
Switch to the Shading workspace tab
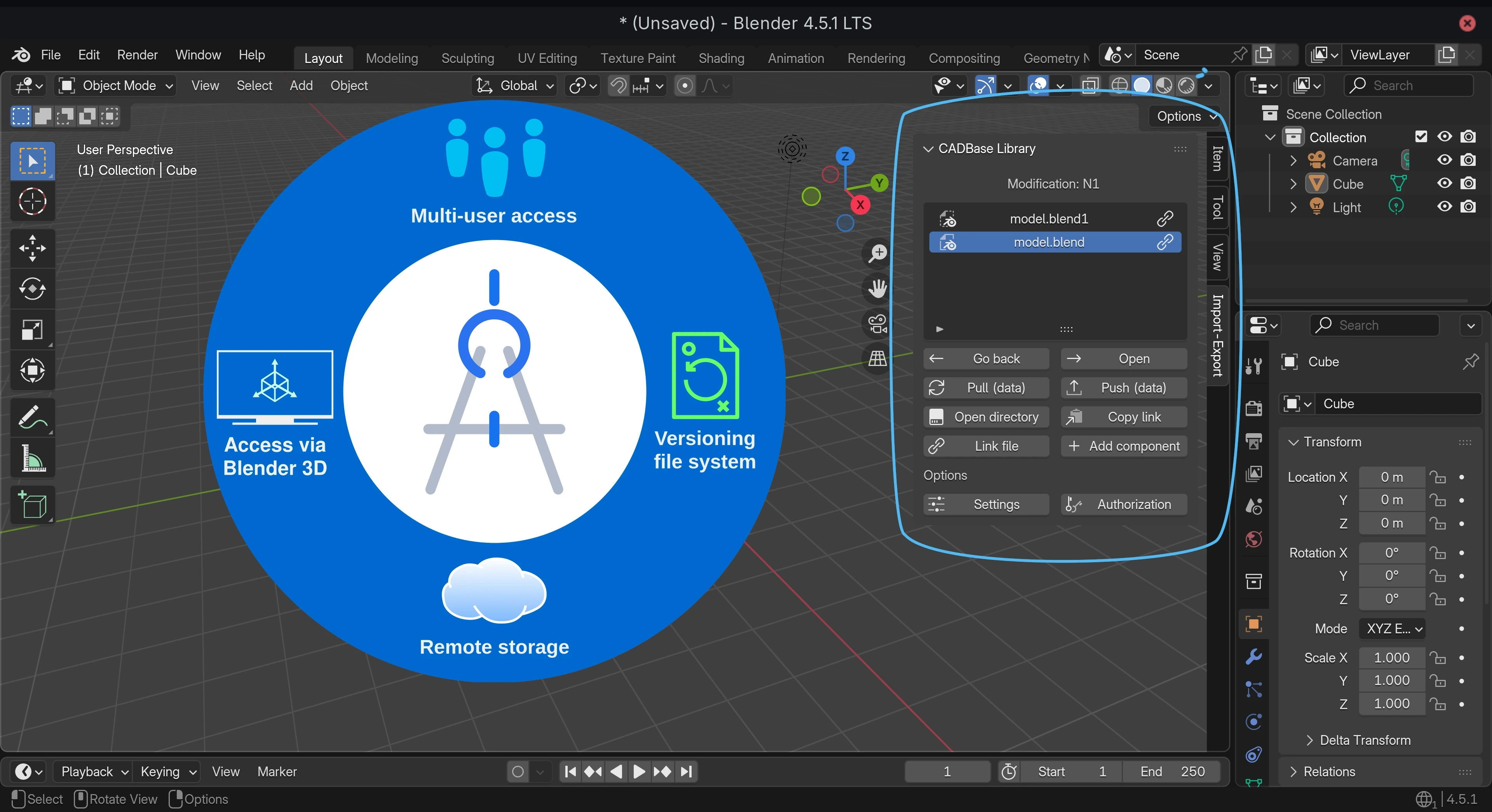click(721, 58)
